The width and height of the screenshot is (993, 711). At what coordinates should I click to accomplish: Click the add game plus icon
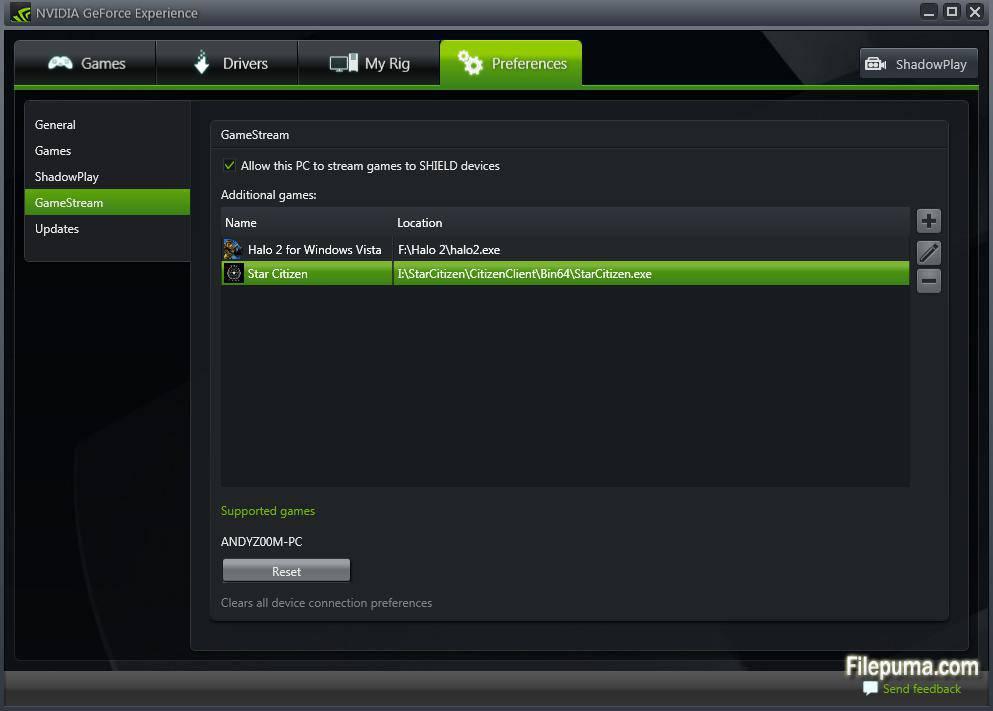coord(928,221)
